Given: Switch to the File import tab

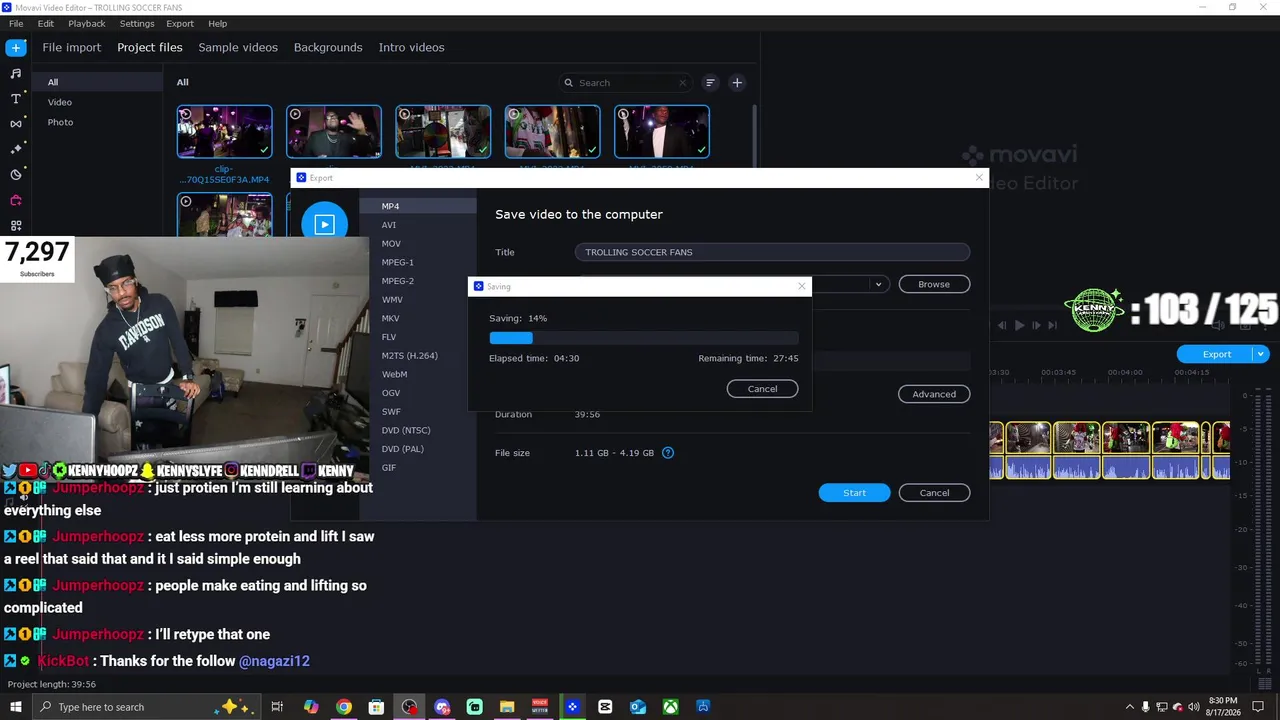Looking at the screenshot, I should click(x=72, y=47).
